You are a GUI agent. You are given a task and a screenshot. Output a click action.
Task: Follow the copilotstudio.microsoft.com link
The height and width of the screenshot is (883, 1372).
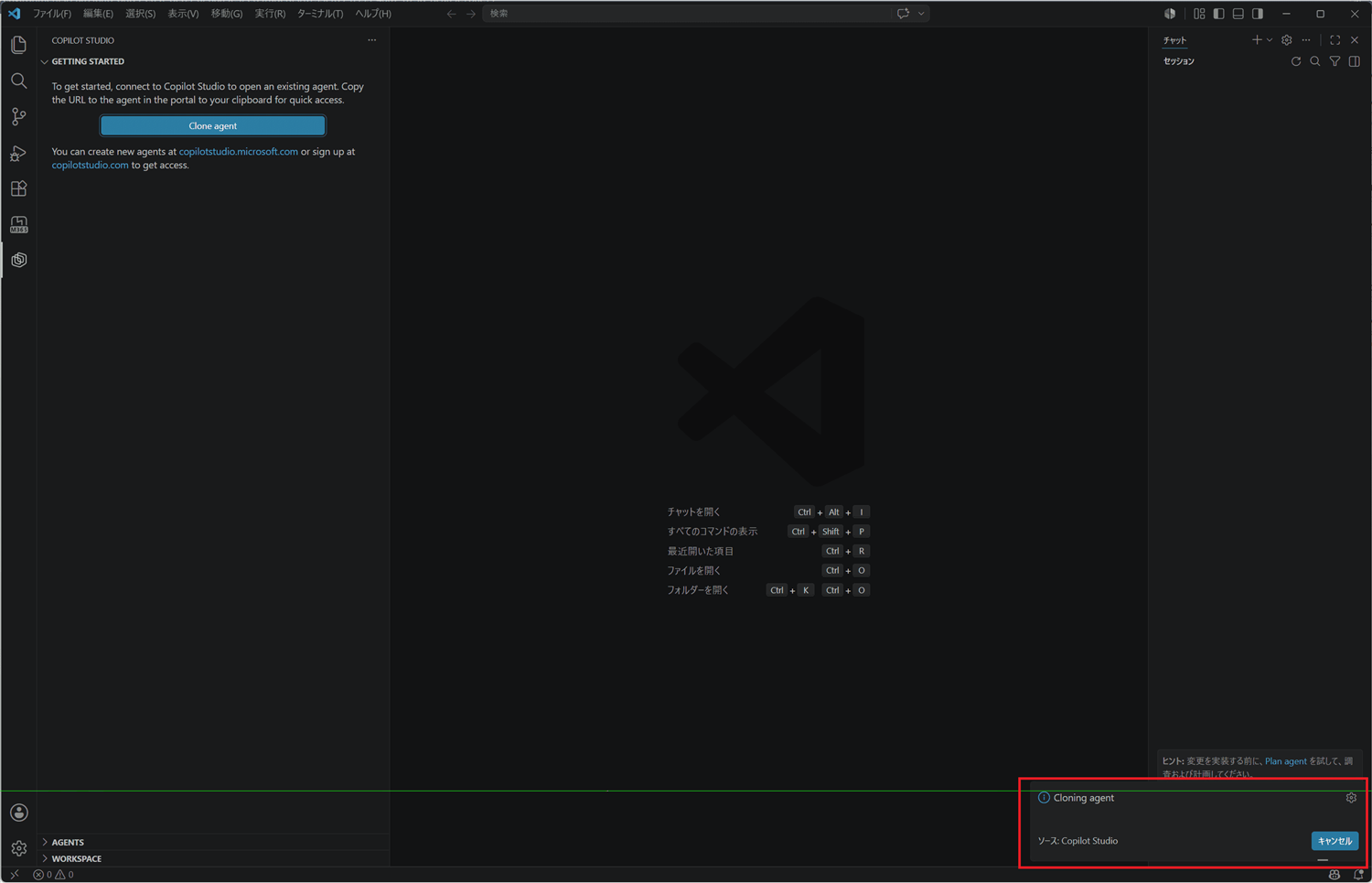(239, 152)
